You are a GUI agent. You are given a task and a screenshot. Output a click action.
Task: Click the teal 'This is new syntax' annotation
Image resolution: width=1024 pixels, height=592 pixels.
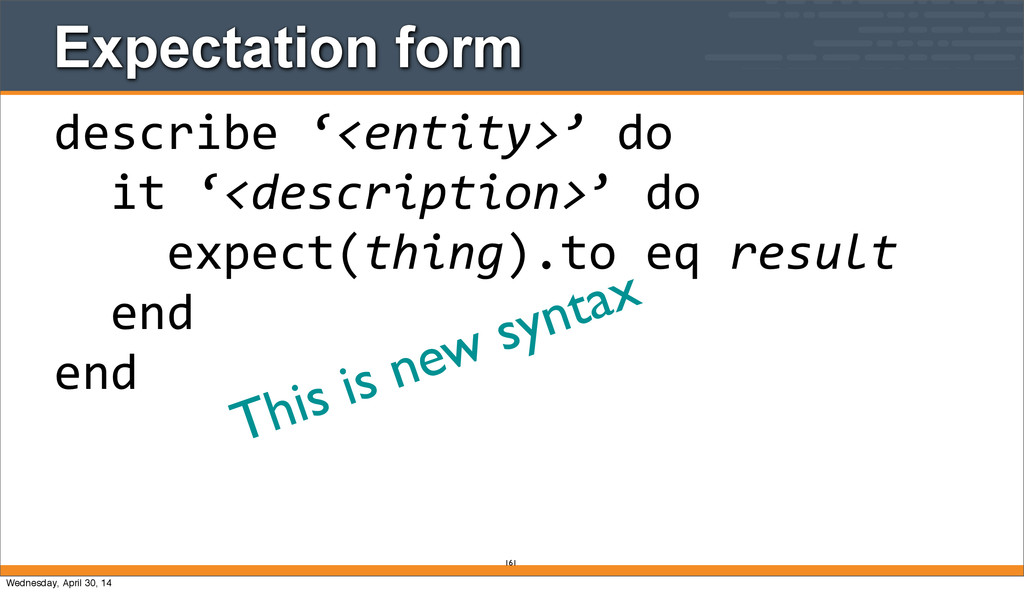click(x=436, y=357)
